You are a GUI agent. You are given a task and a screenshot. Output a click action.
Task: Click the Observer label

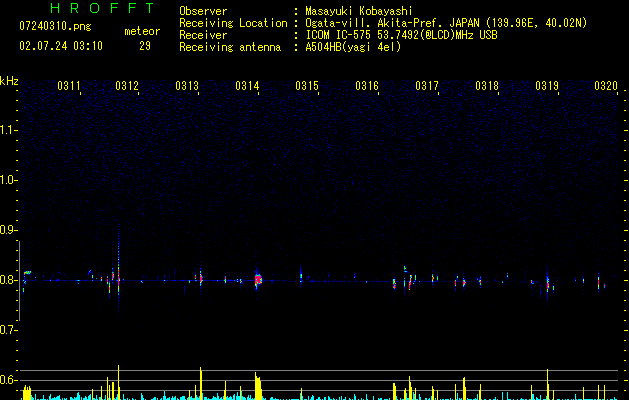pyautogui.click(x=203, y=11)
